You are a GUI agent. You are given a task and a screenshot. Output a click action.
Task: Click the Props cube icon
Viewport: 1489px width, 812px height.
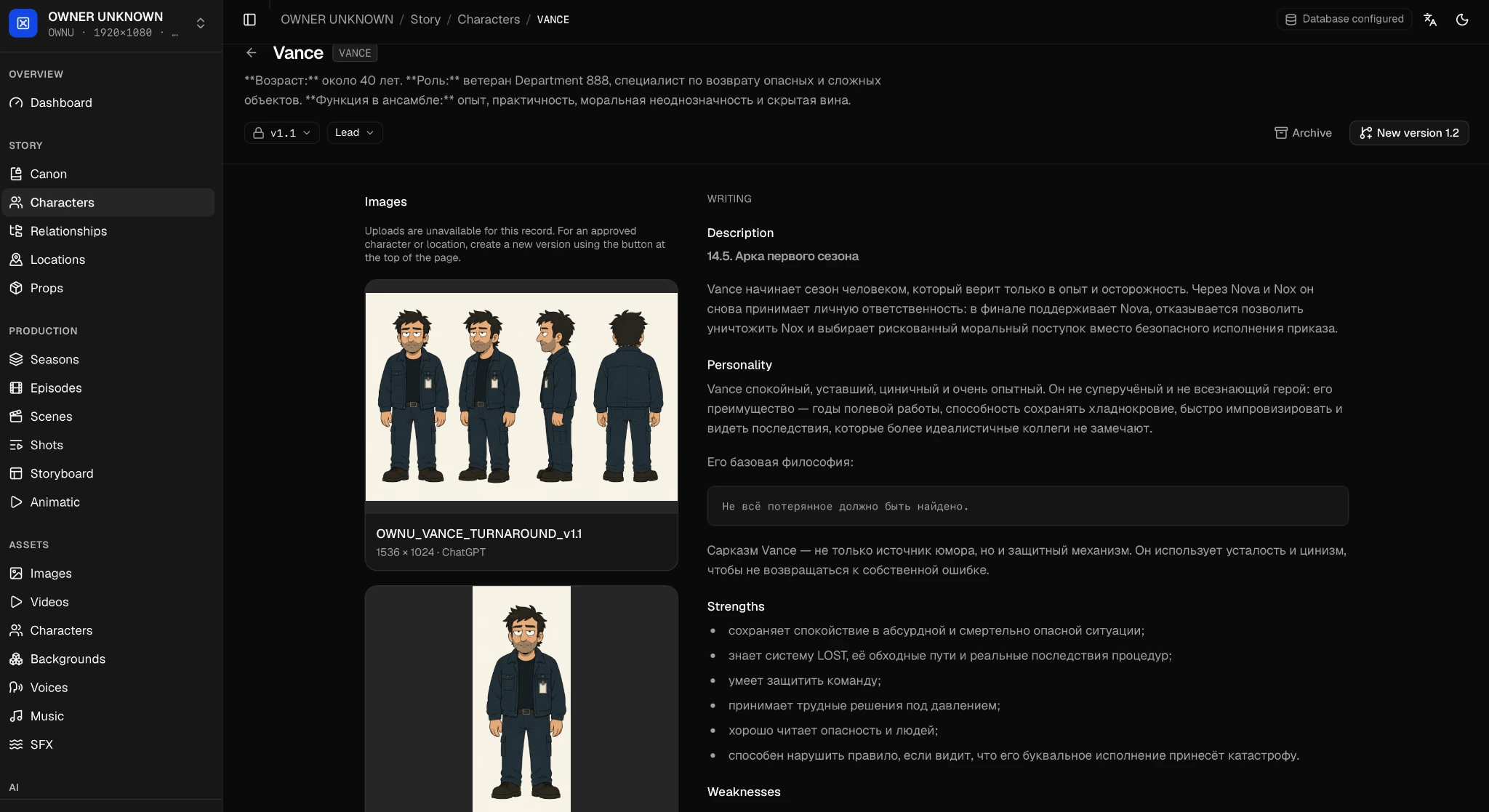[16, 288]
